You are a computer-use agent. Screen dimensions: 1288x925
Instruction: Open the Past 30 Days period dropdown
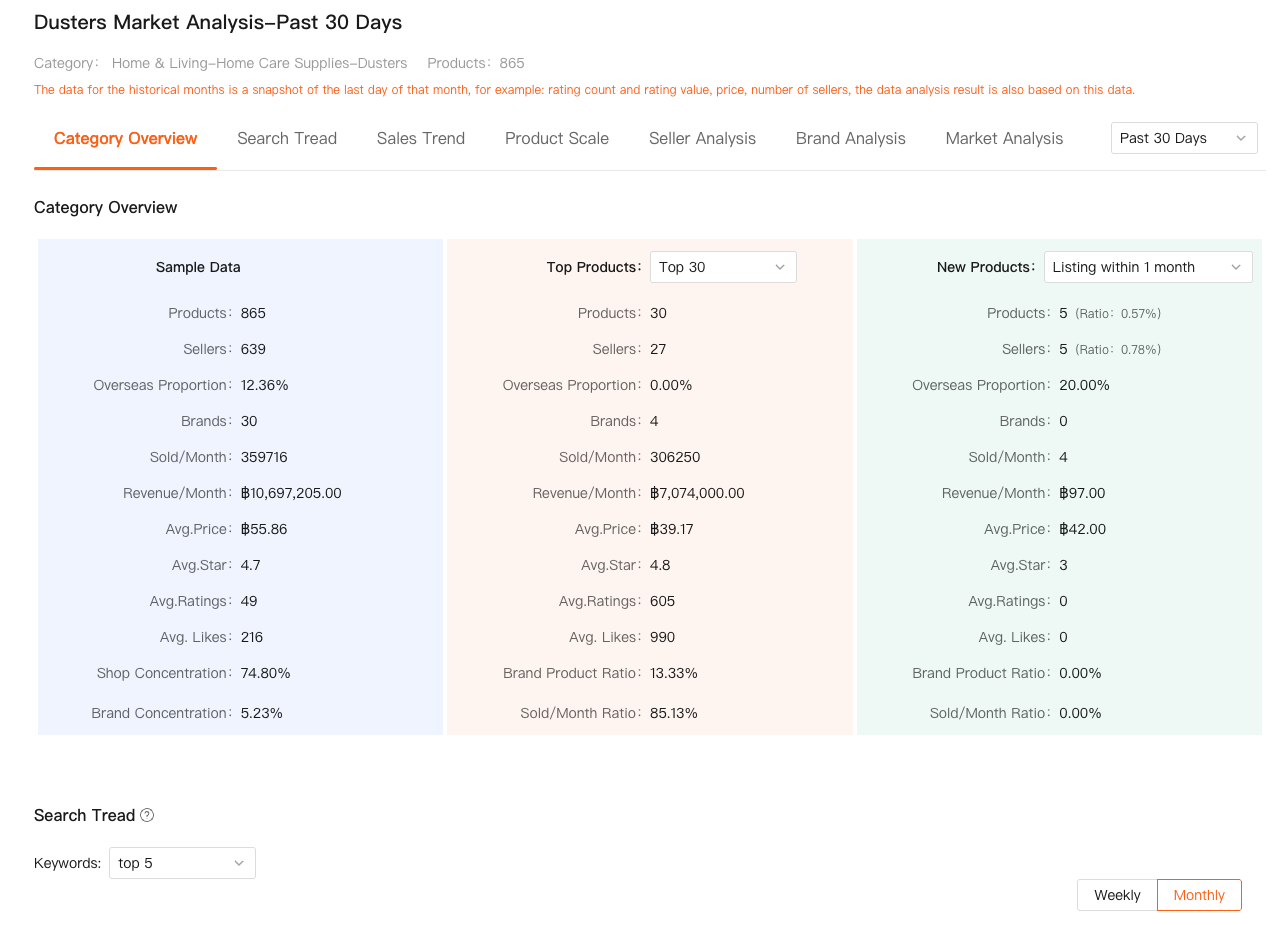point(1184,138)
